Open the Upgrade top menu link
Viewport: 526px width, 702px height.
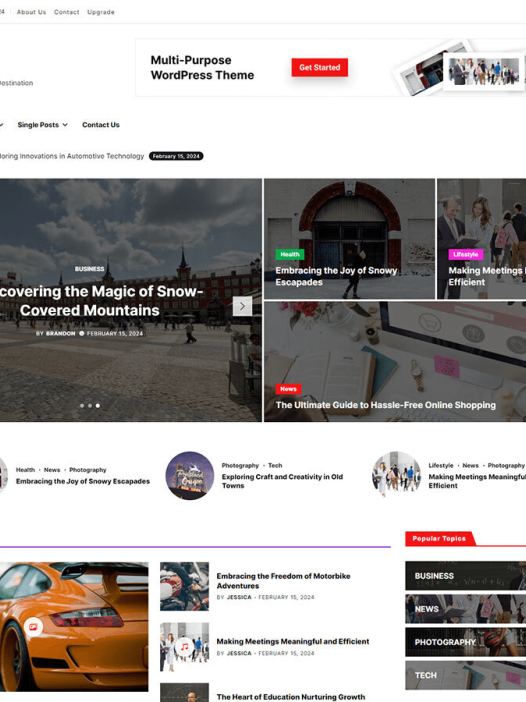(101, 12)
